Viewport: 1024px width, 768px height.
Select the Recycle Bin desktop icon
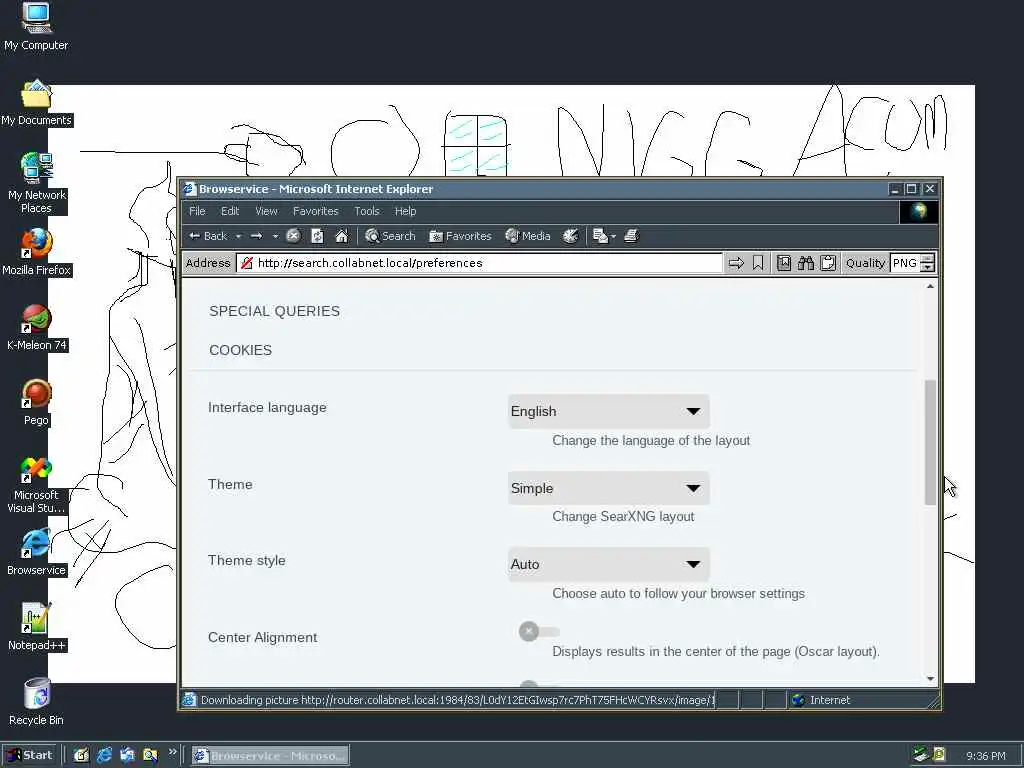pos(36,702)
